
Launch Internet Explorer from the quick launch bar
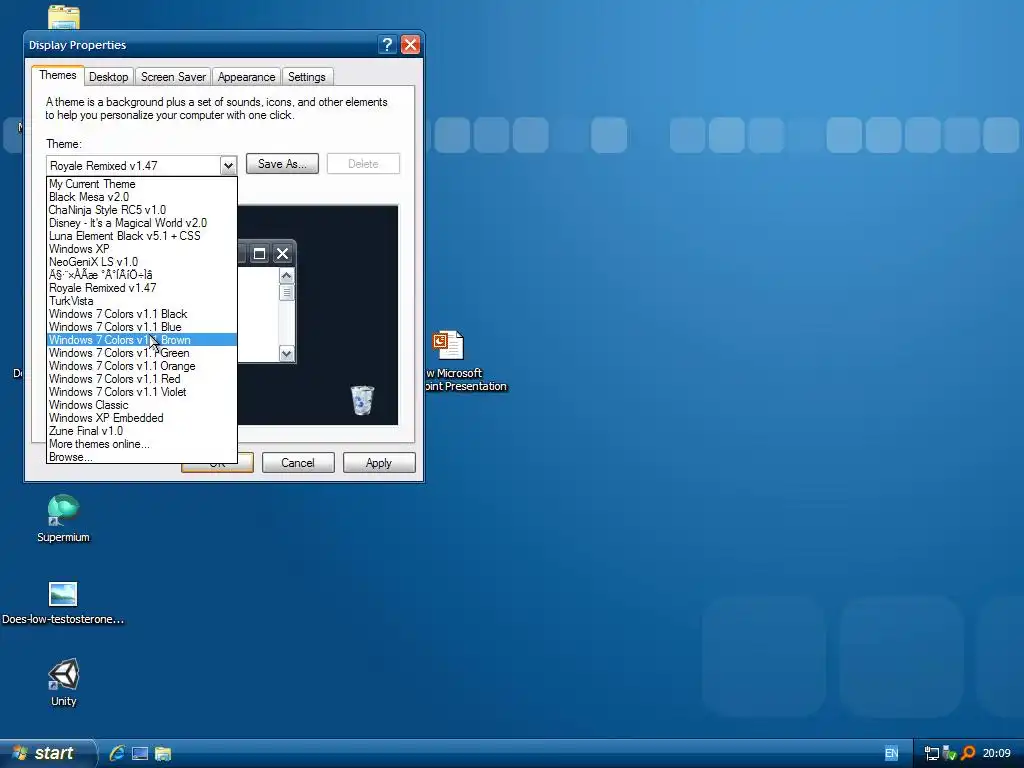click(x=117, y=753)
